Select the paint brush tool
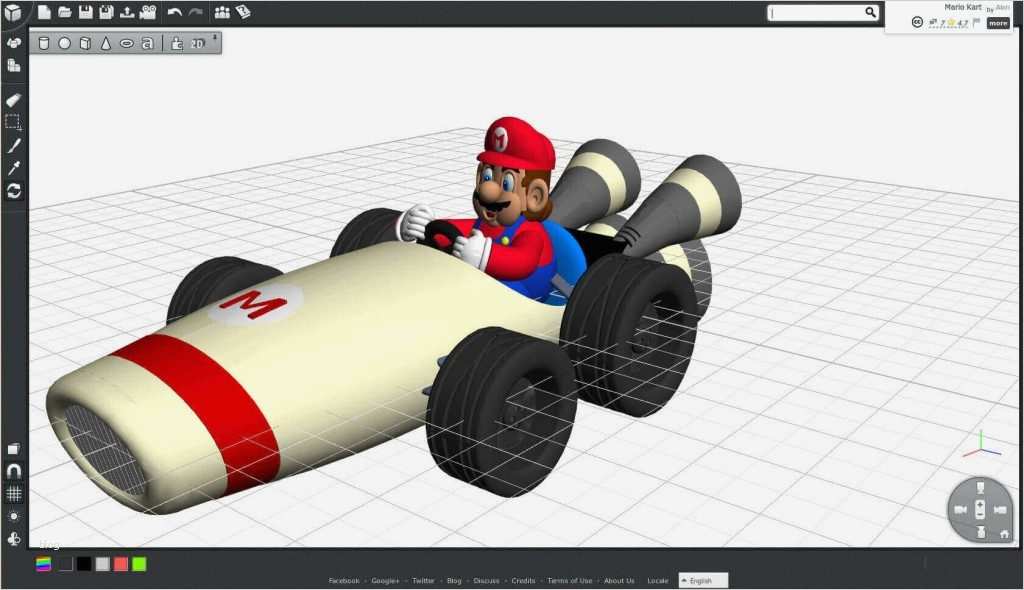1024x590 pixels. tap(14, 145)
